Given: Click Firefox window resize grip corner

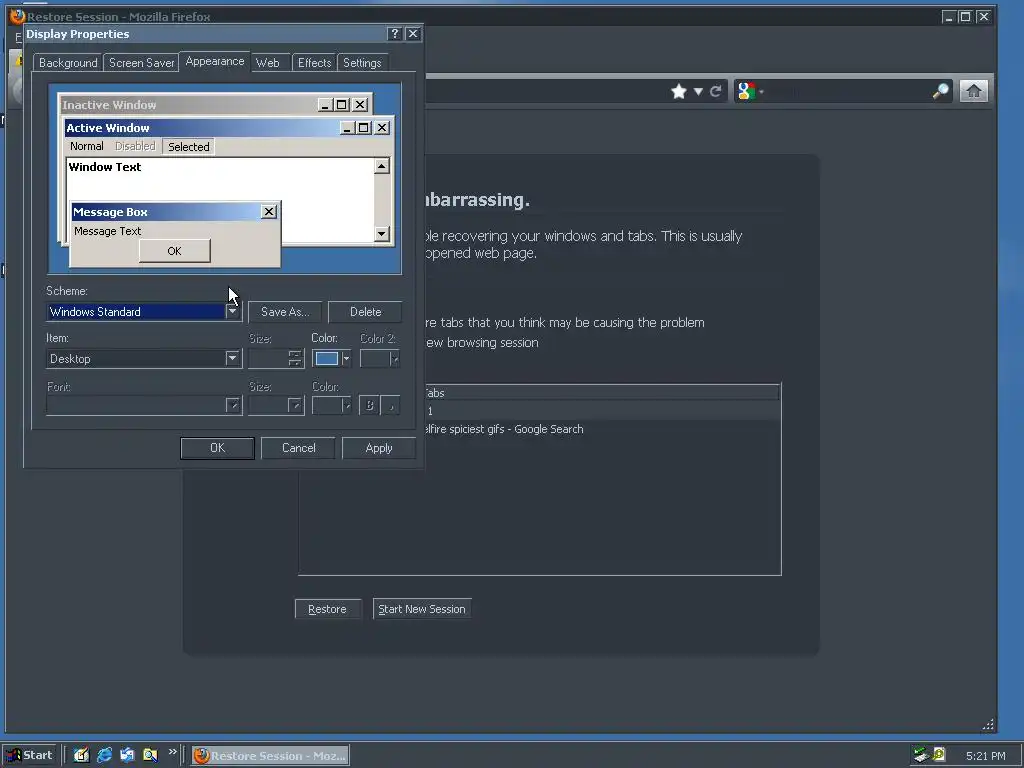Looking at the screenshot, I should (x=988, y=724).
